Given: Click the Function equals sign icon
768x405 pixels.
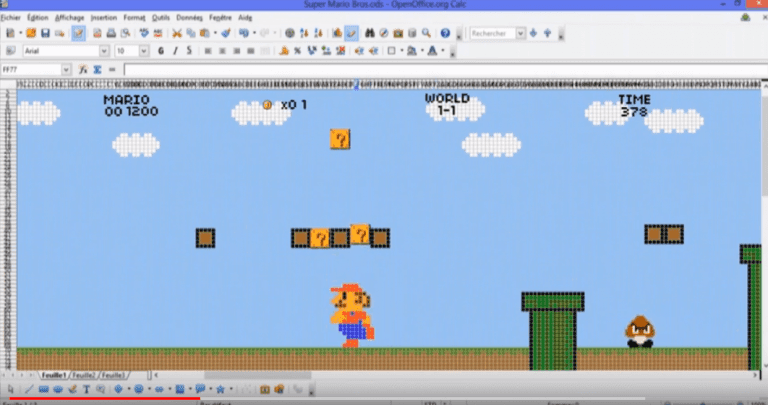Looking at the screenshot, I should coord(112,70).
